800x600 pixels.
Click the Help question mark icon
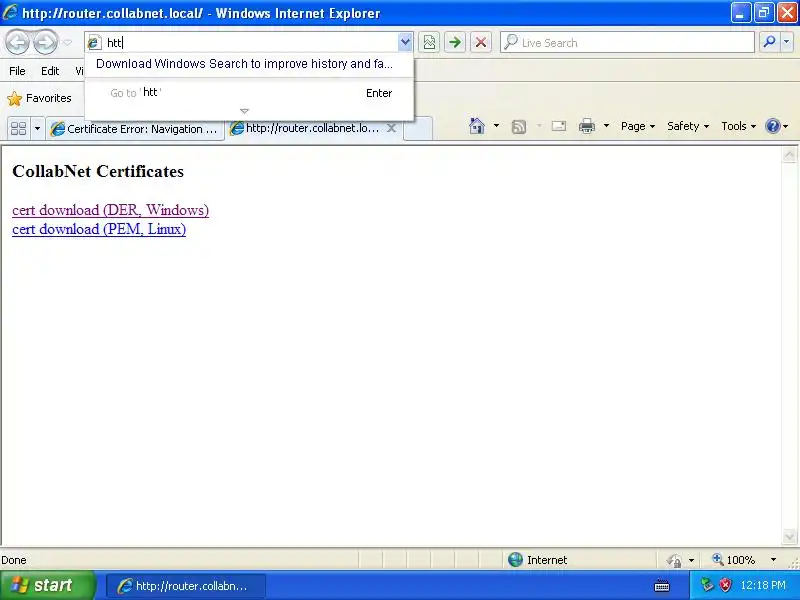coord(773,126)
